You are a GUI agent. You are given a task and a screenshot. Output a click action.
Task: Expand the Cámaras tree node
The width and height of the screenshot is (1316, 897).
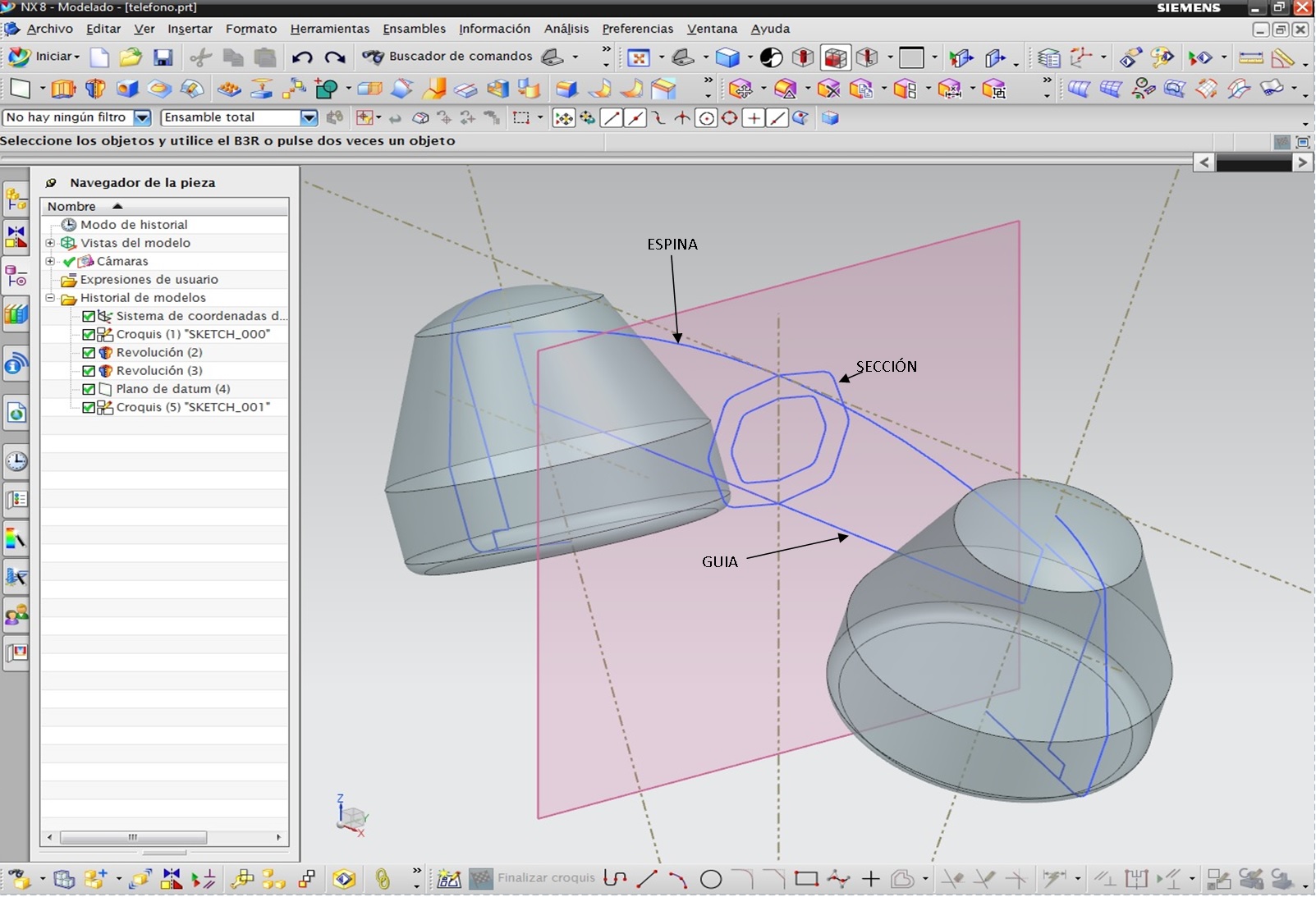(50, 261)
